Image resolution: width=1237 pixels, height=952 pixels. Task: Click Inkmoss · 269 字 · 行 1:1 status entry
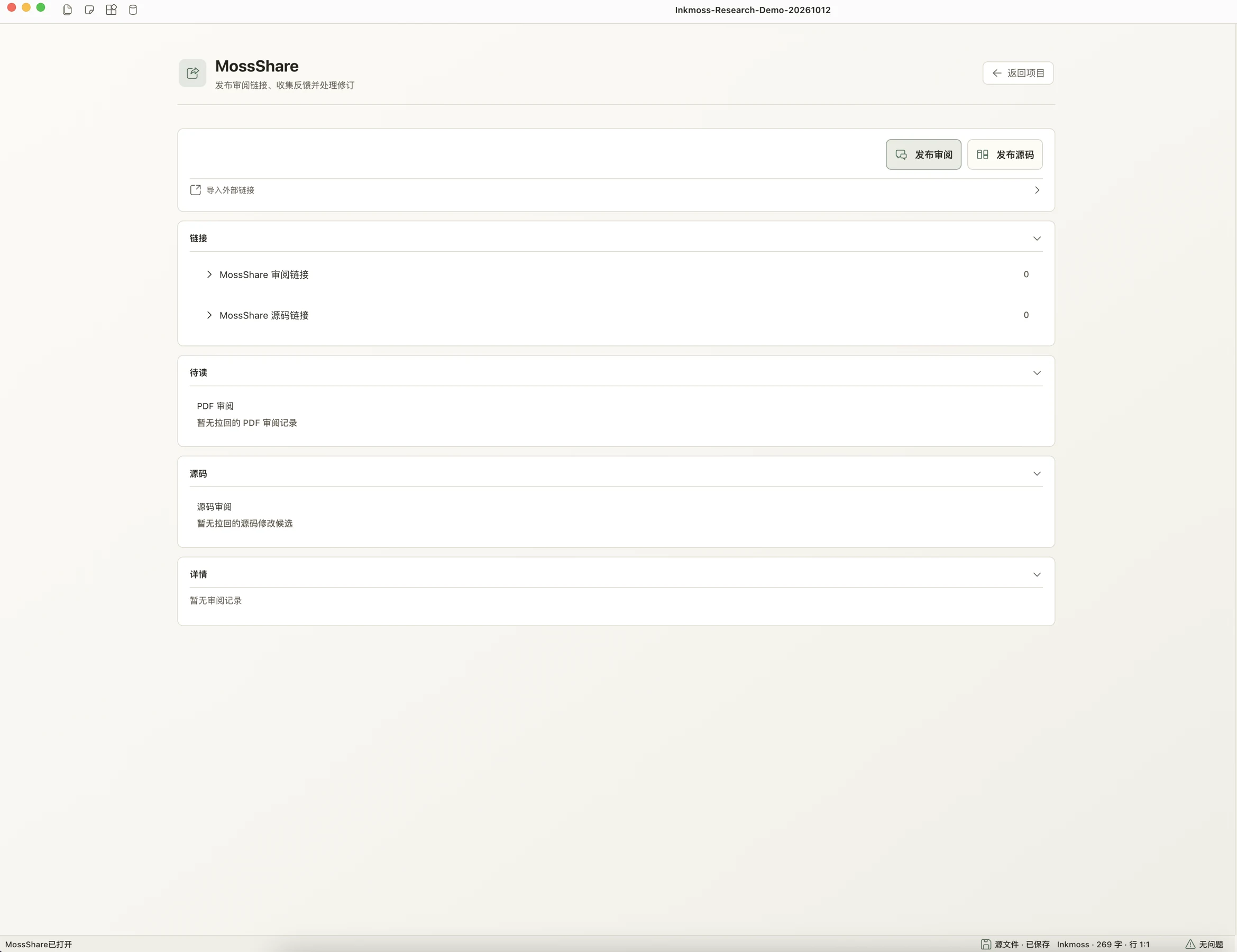[x=1103, y=944]
